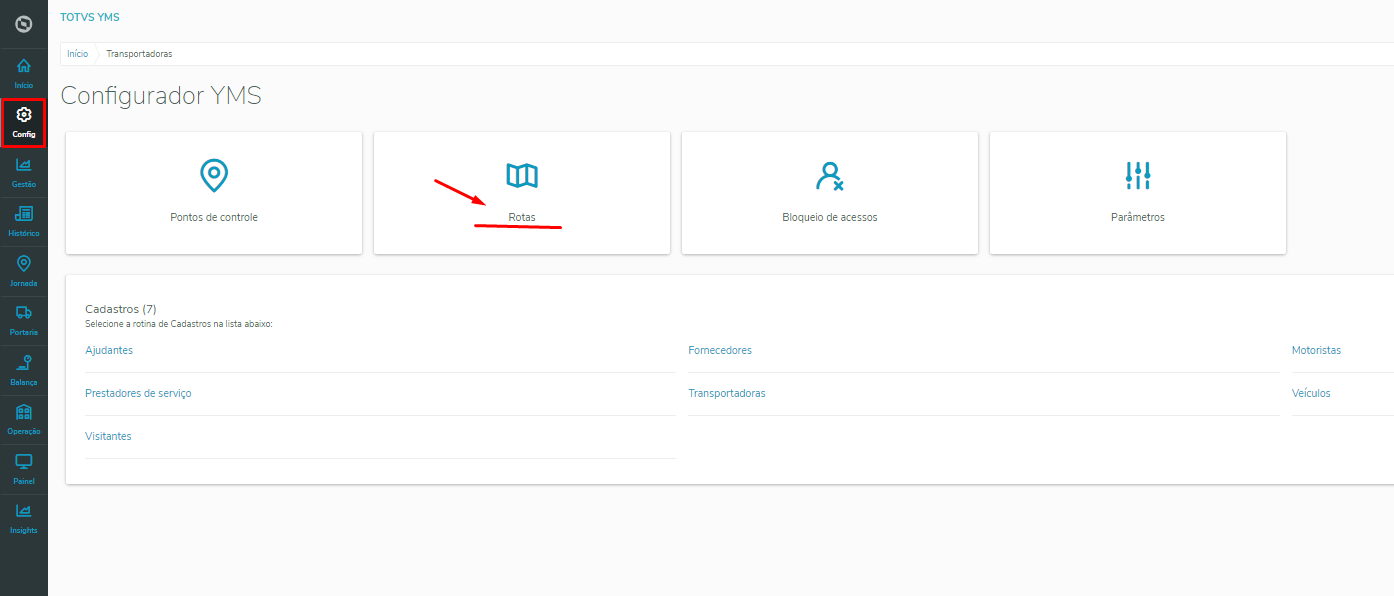Open the Início home icon in sidebar

[x=24, y=66]
